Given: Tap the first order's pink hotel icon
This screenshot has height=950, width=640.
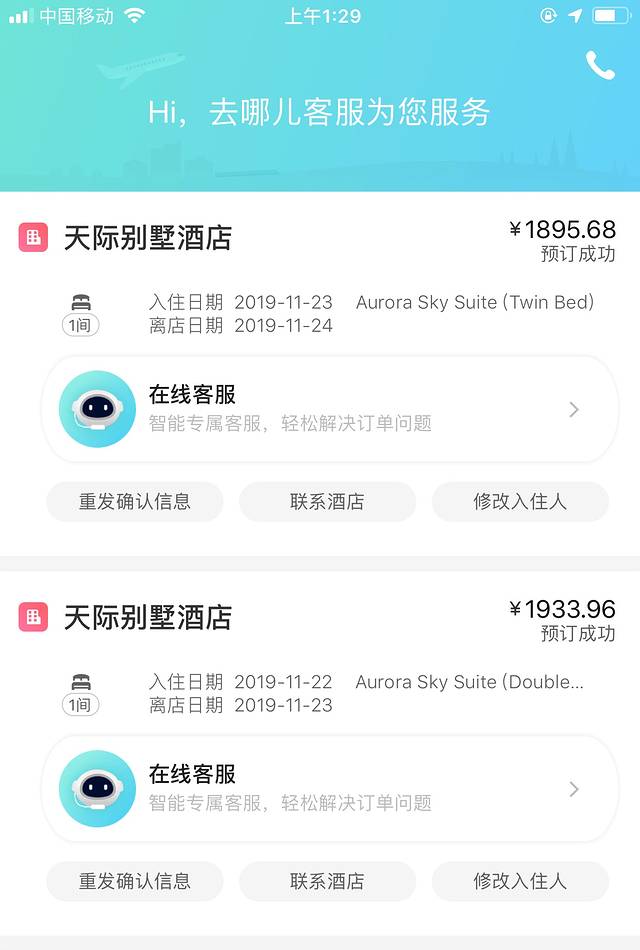Looking at the screenshot, I should click(33, 237).
